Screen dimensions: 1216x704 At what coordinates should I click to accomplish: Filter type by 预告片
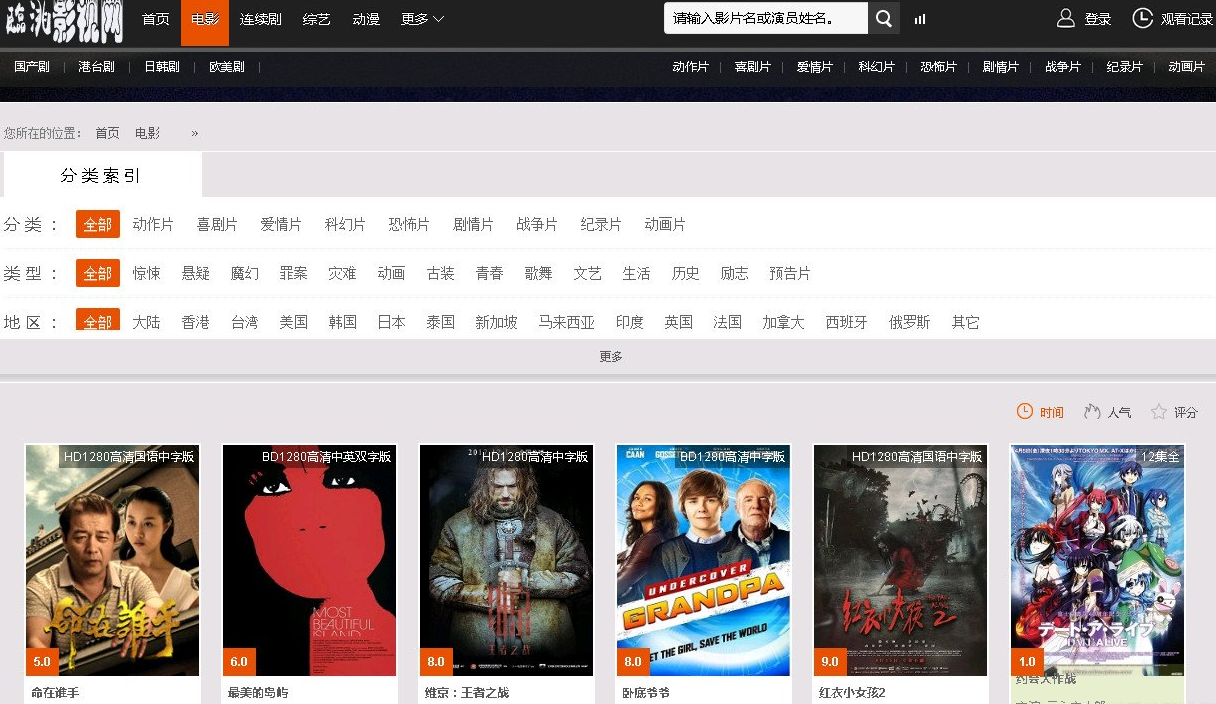(790, 273)
